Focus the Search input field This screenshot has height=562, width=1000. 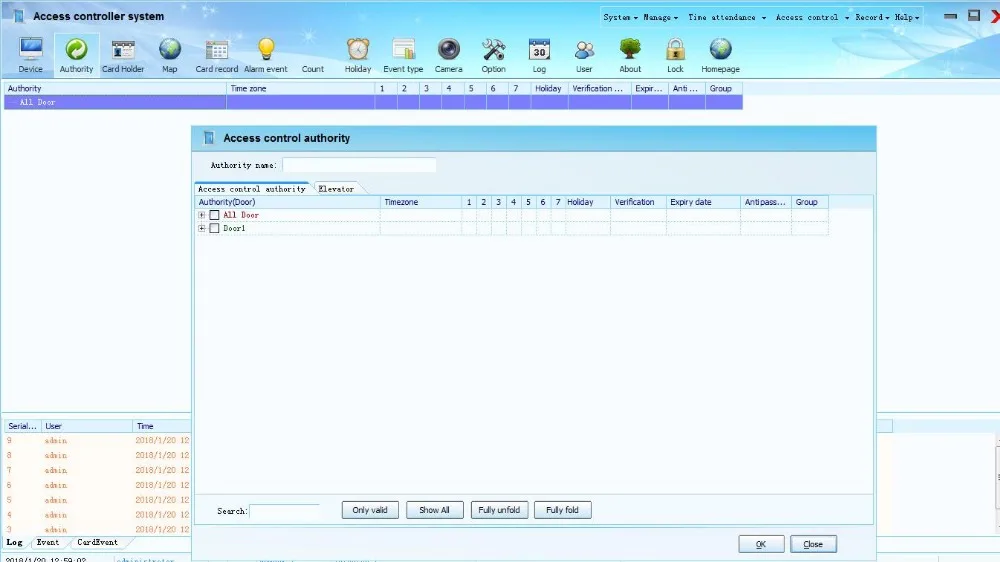284,511
